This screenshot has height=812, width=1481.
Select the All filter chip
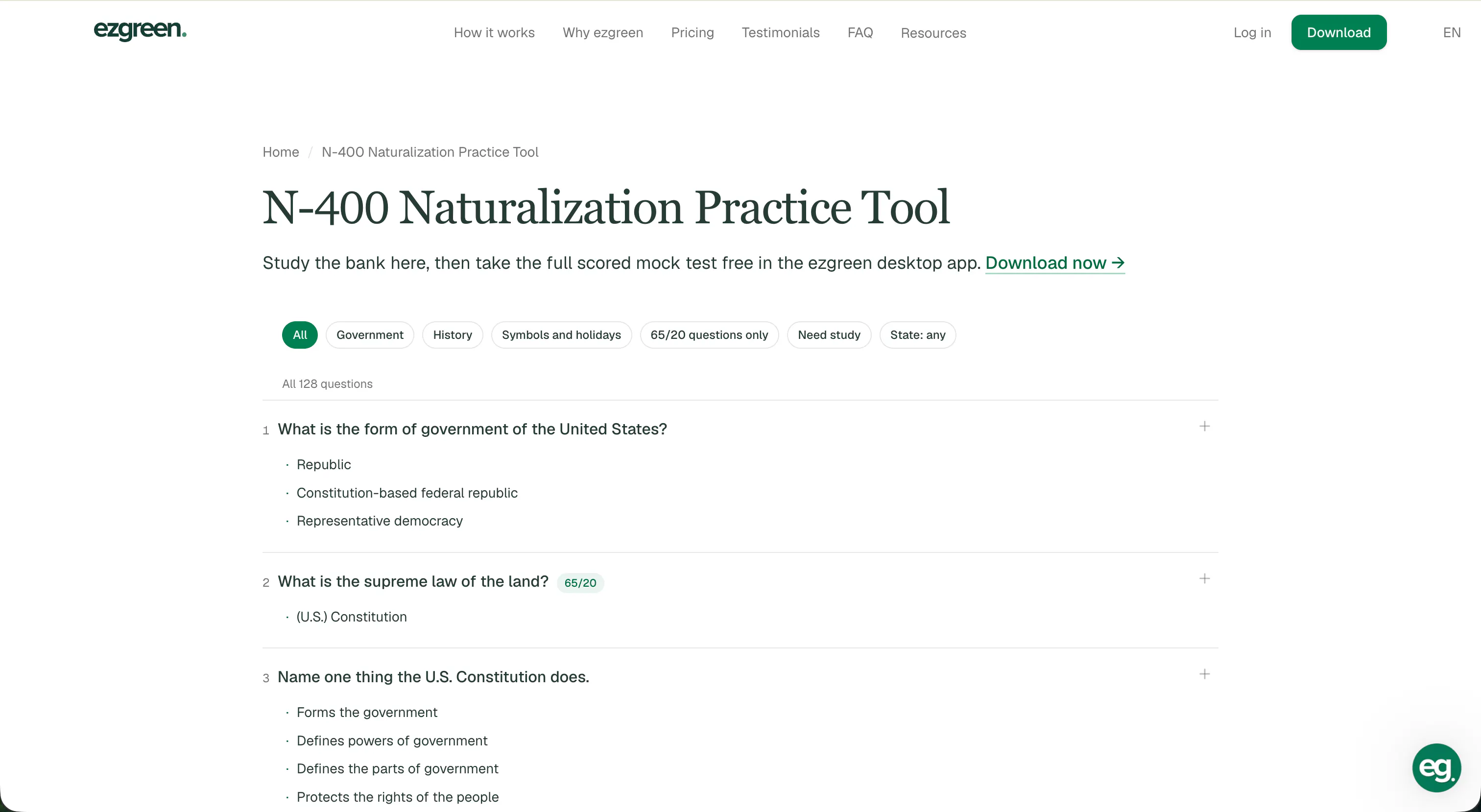(x=300, y=334)
